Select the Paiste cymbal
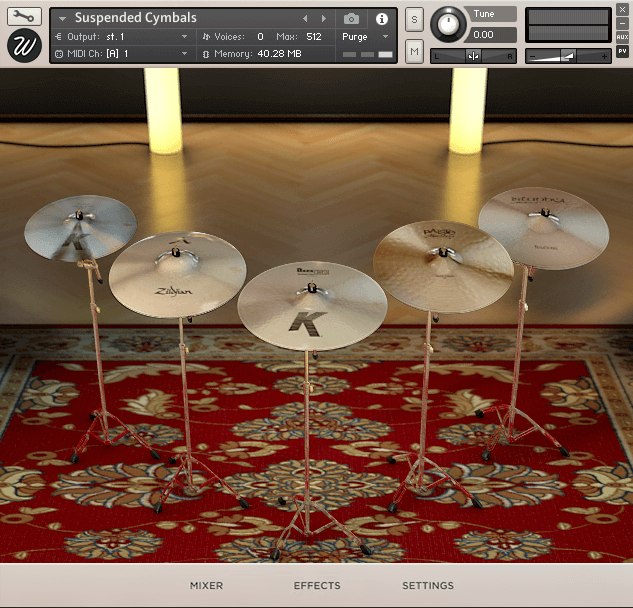The height and width of the screenshot is (608, 633). [x=443, y=266]
